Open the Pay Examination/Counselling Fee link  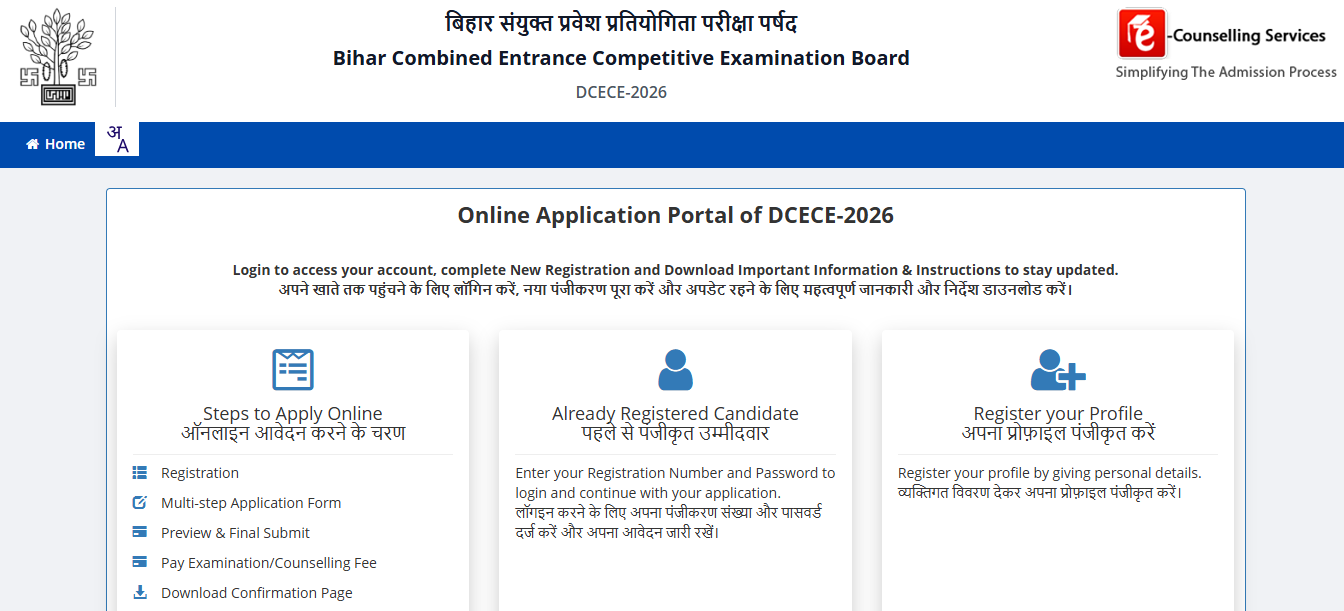coord(268,562)
